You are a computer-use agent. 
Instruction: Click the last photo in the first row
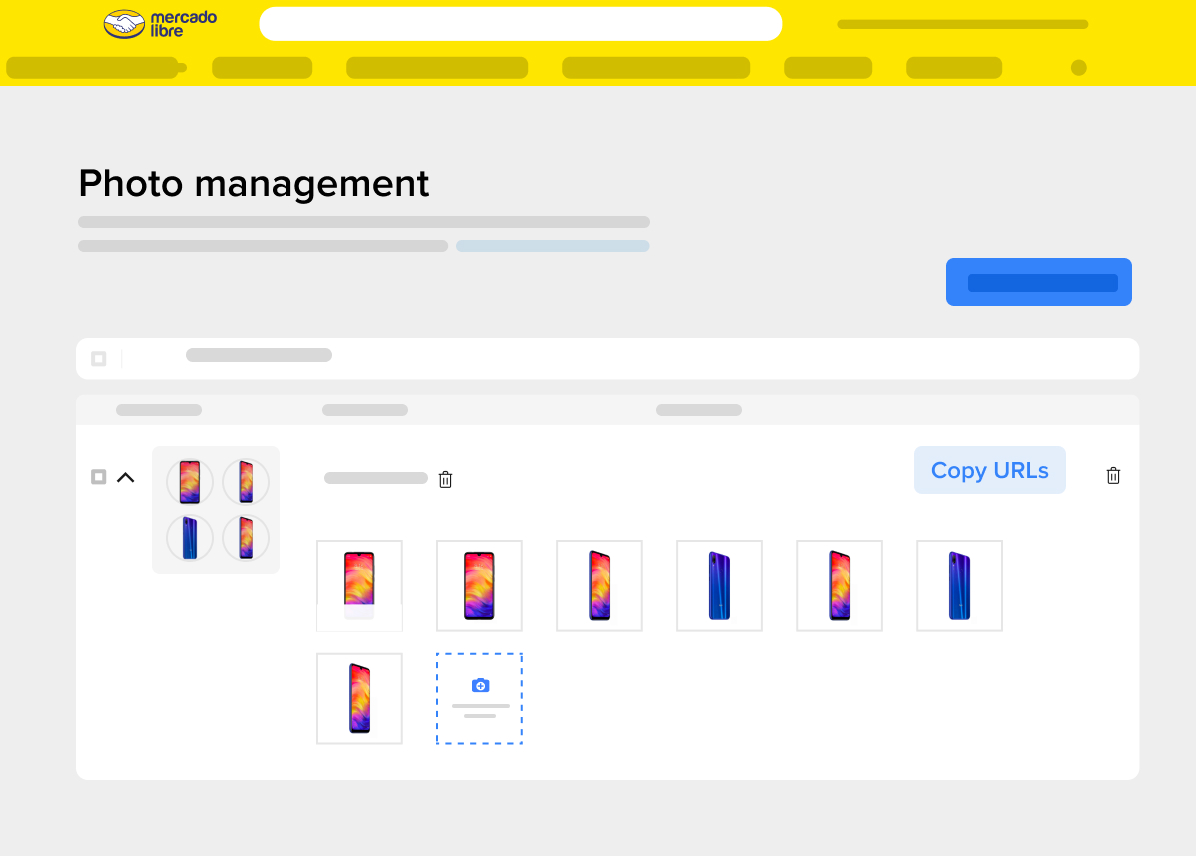click(x=959, y=585)
